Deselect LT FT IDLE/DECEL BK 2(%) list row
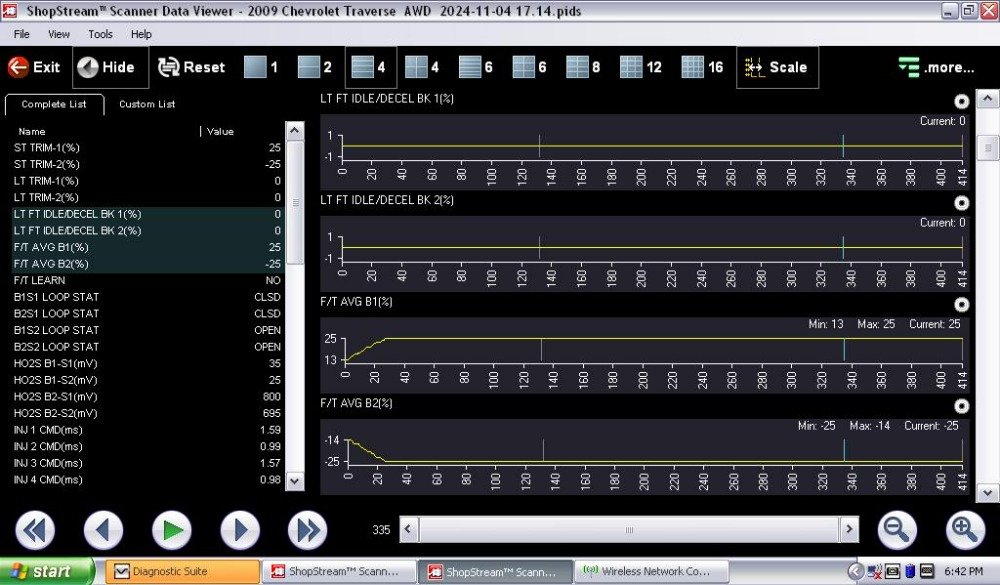1000x585 pixels. click(x=147, y=230)
